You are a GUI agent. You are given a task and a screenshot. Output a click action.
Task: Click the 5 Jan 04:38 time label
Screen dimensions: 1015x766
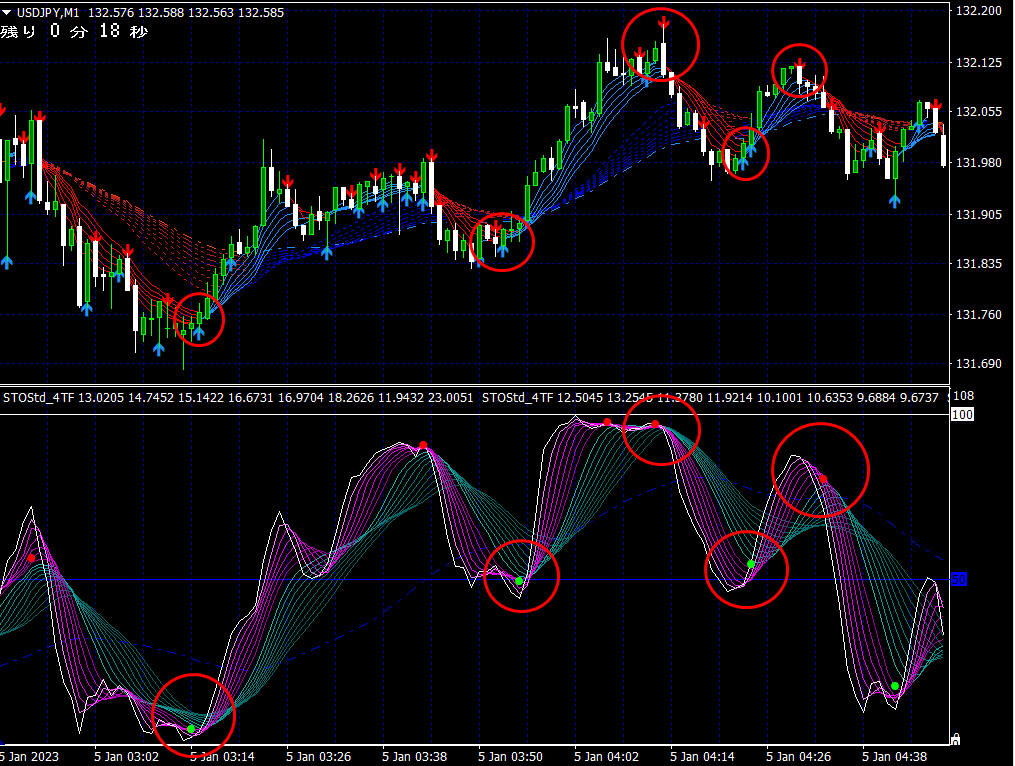[895, 756]
